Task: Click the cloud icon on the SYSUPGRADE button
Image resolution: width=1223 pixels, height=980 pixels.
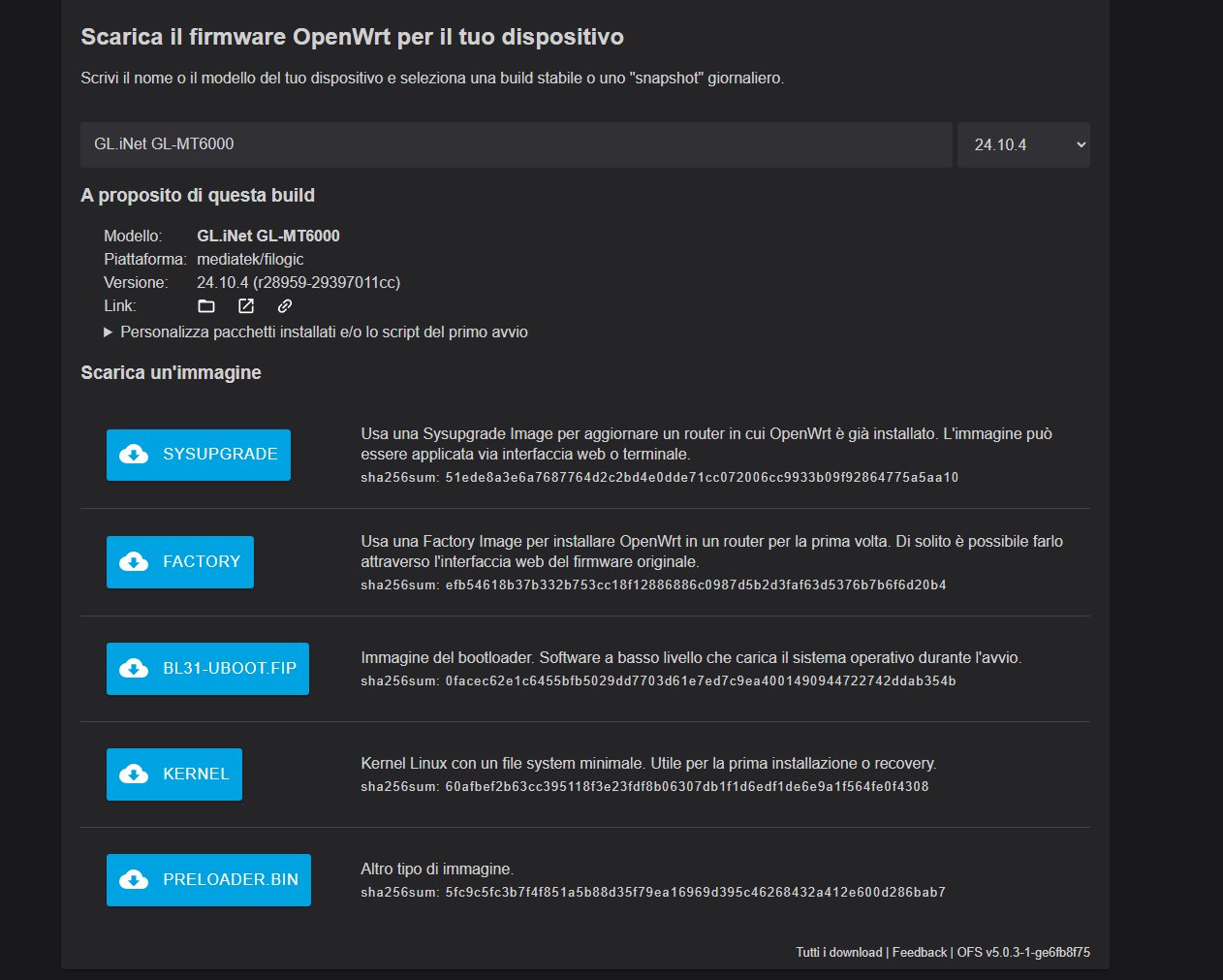Action: tap(134, 455)
